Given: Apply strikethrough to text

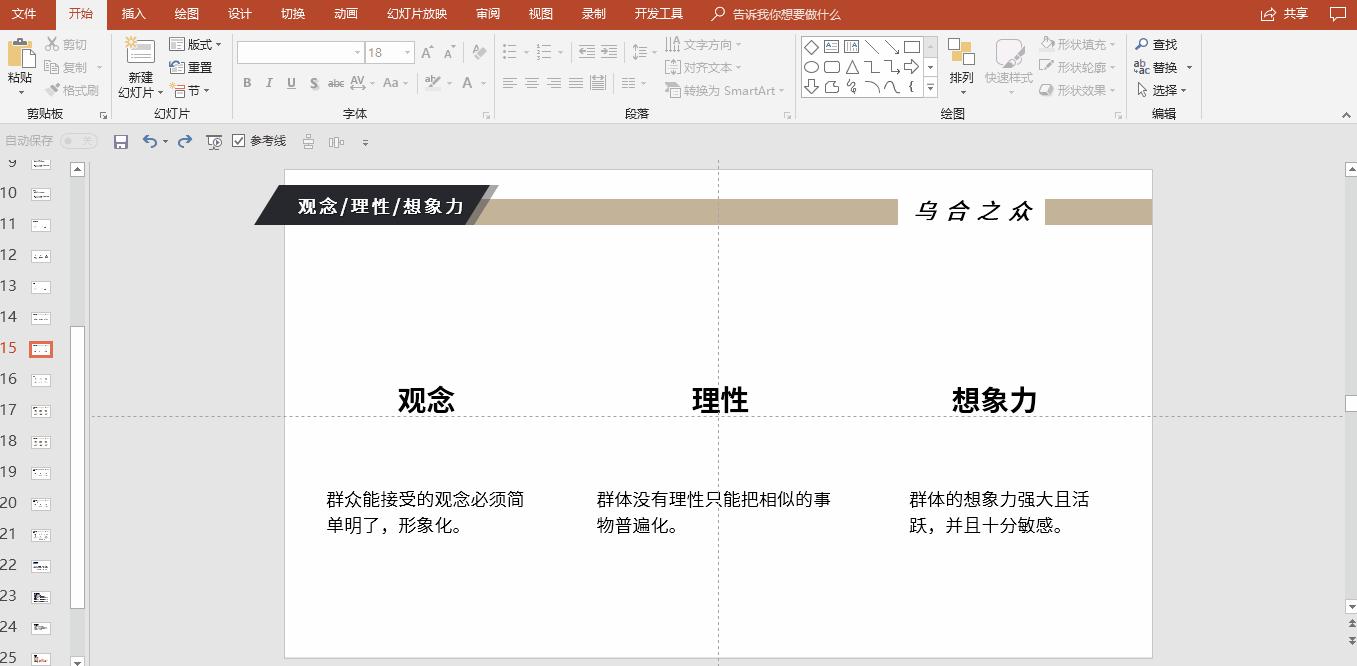Looking at the screenshot, I should [336, 84].
